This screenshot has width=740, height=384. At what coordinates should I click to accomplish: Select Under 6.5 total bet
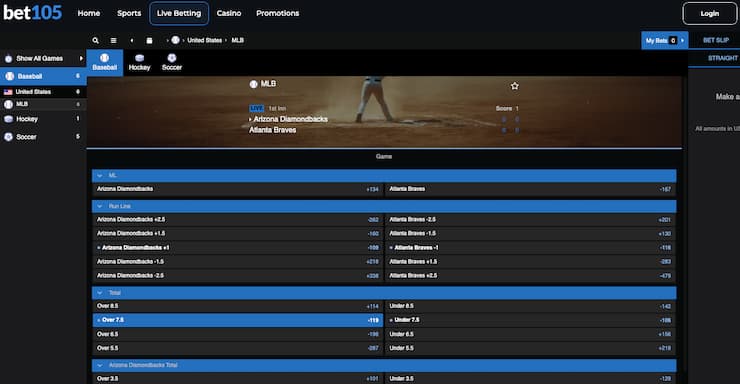pyautogui.click(x=531, y=334)
